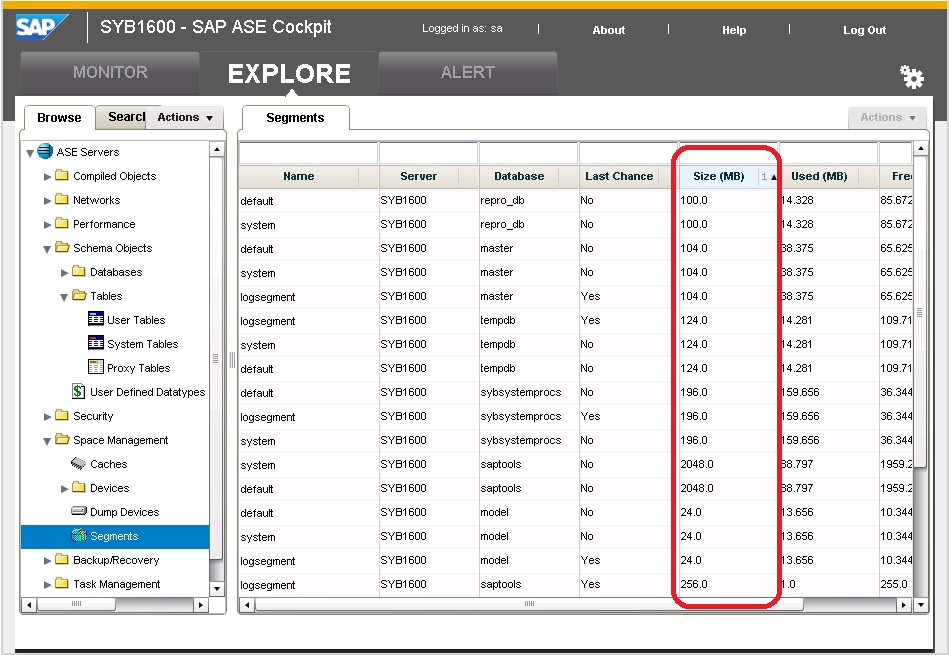Expand the Databases node
This screenshot has width=949, height=655.
[x=64, y=272]
